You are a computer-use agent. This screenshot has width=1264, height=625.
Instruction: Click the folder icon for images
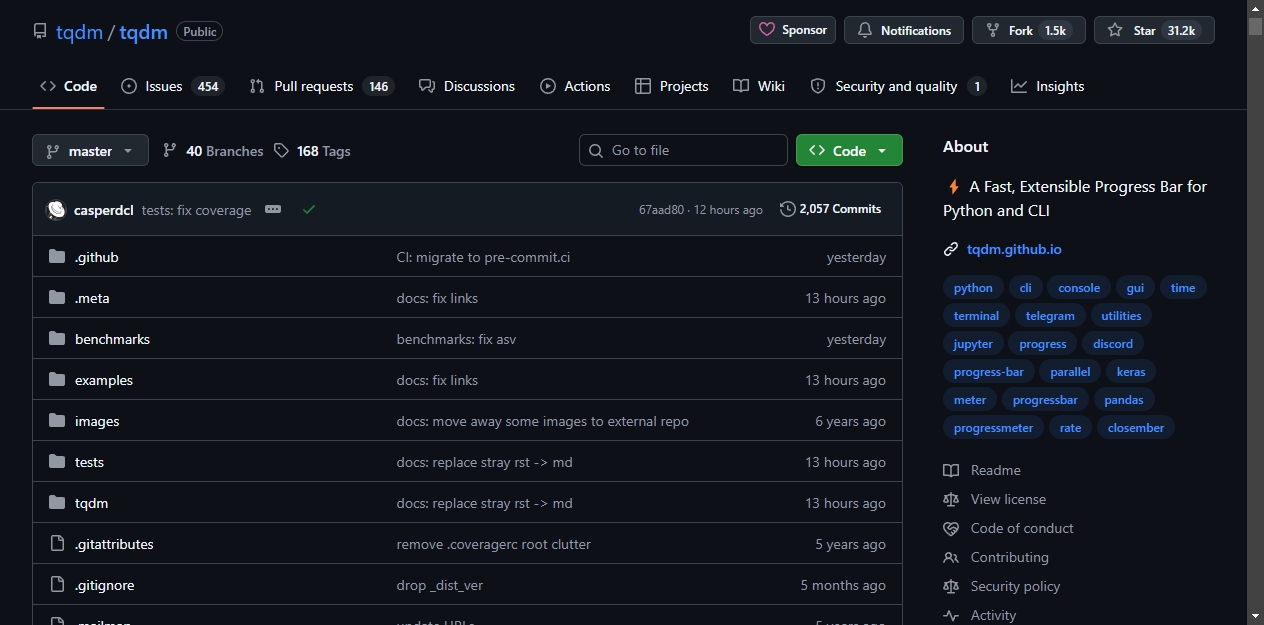(57, 421)
